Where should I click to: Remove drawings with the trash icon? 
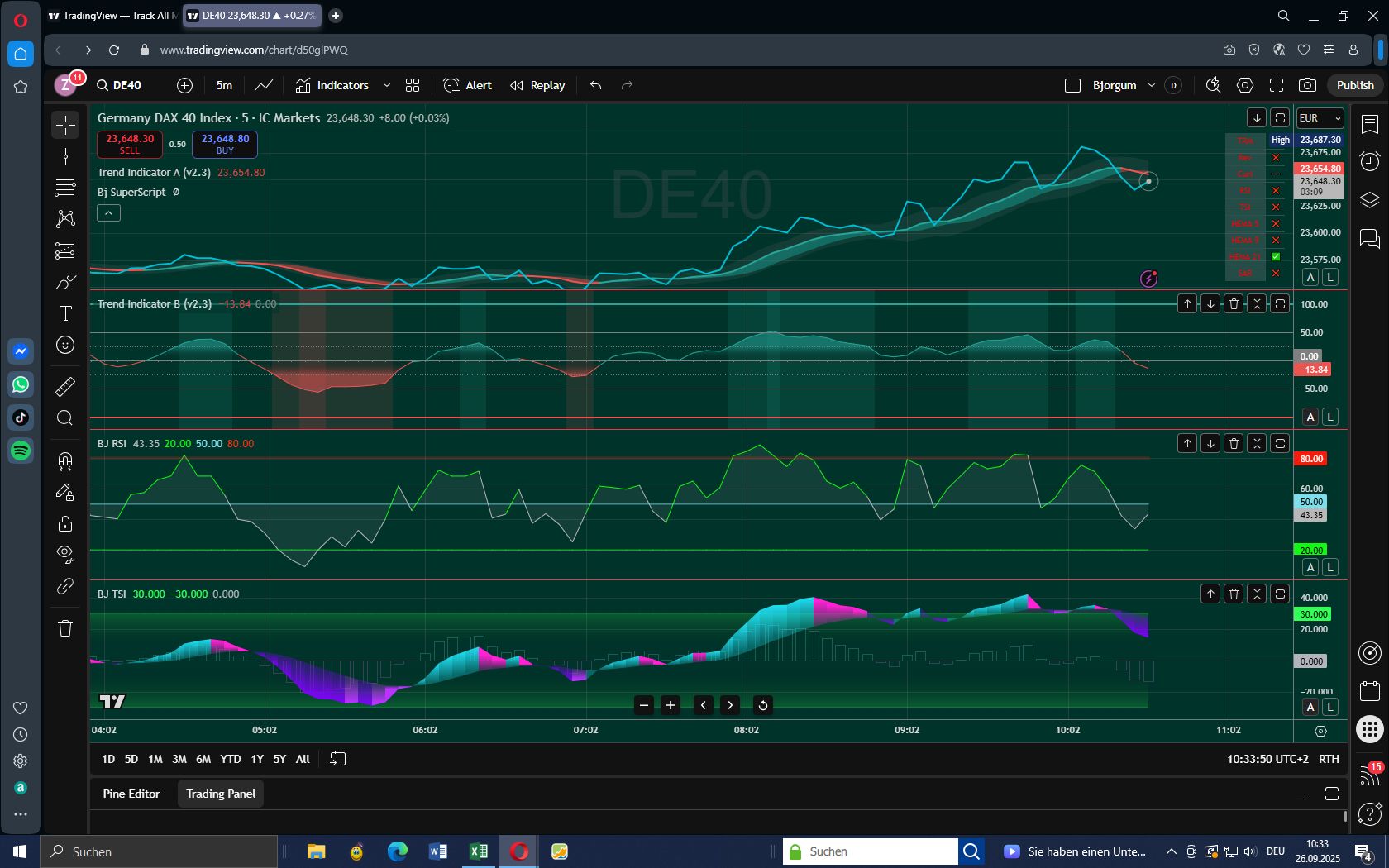(x=64, y=628)
